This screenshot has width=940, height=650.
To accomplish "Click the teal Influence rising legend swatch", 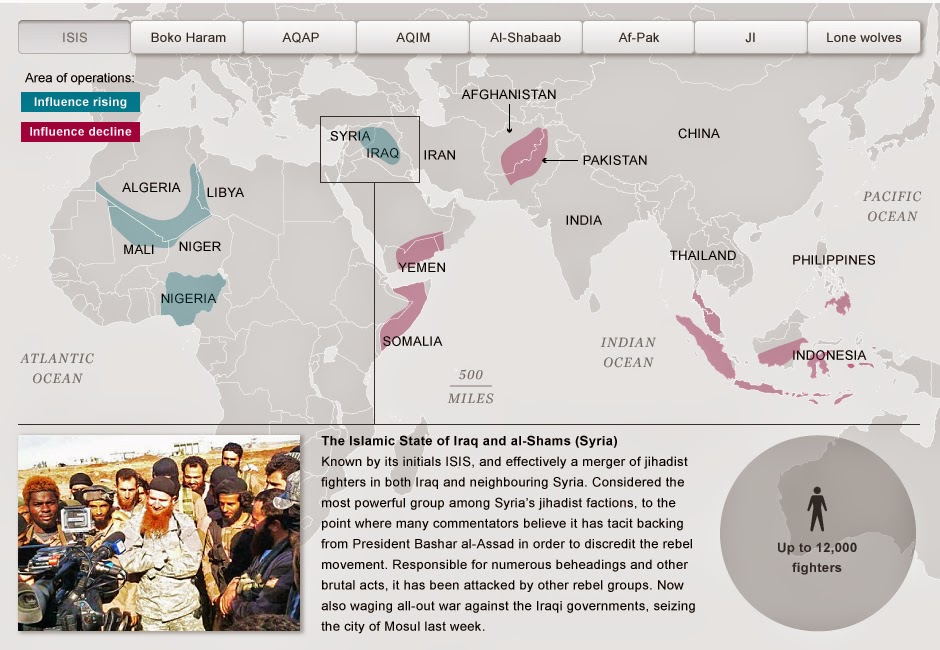I will [x=80, y=102].
